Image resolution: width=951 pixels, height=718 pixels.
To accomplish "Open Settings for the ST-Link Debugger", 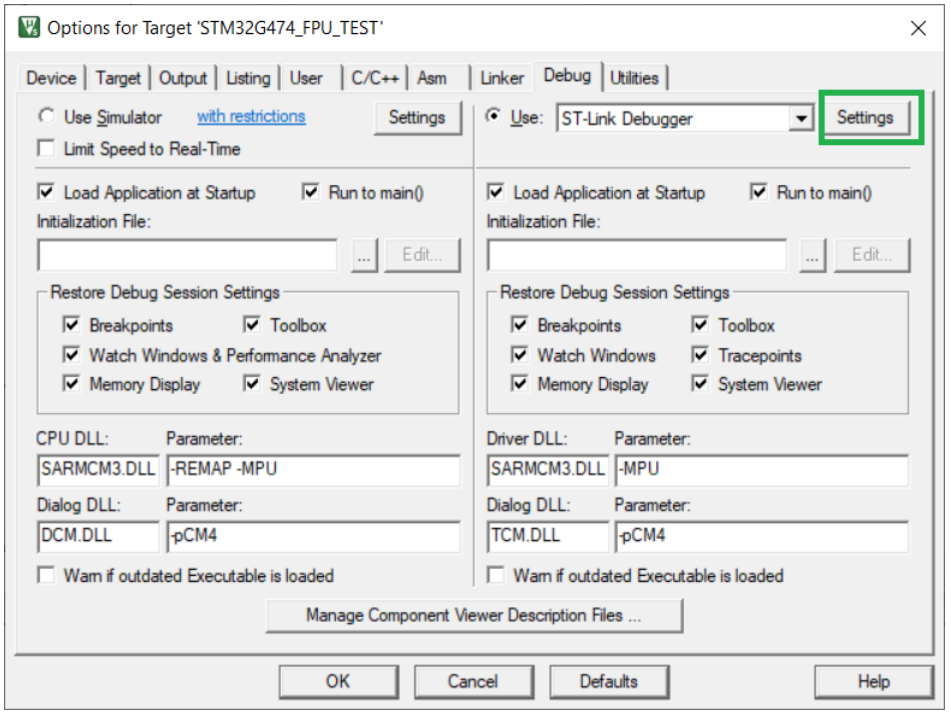I will pos(865,117).
